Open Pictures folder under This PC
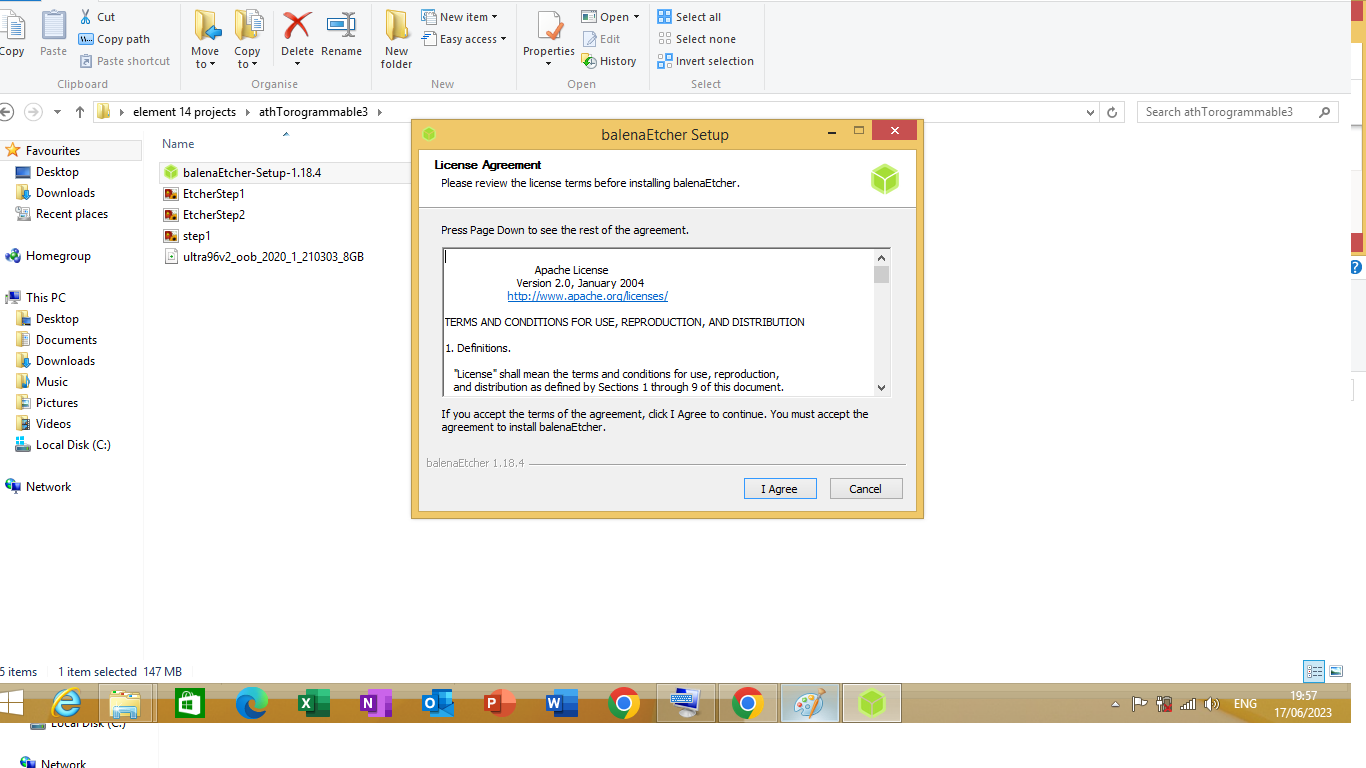Image resolution: width=1366 pixels, height=768 pixels. click(57, 403)
